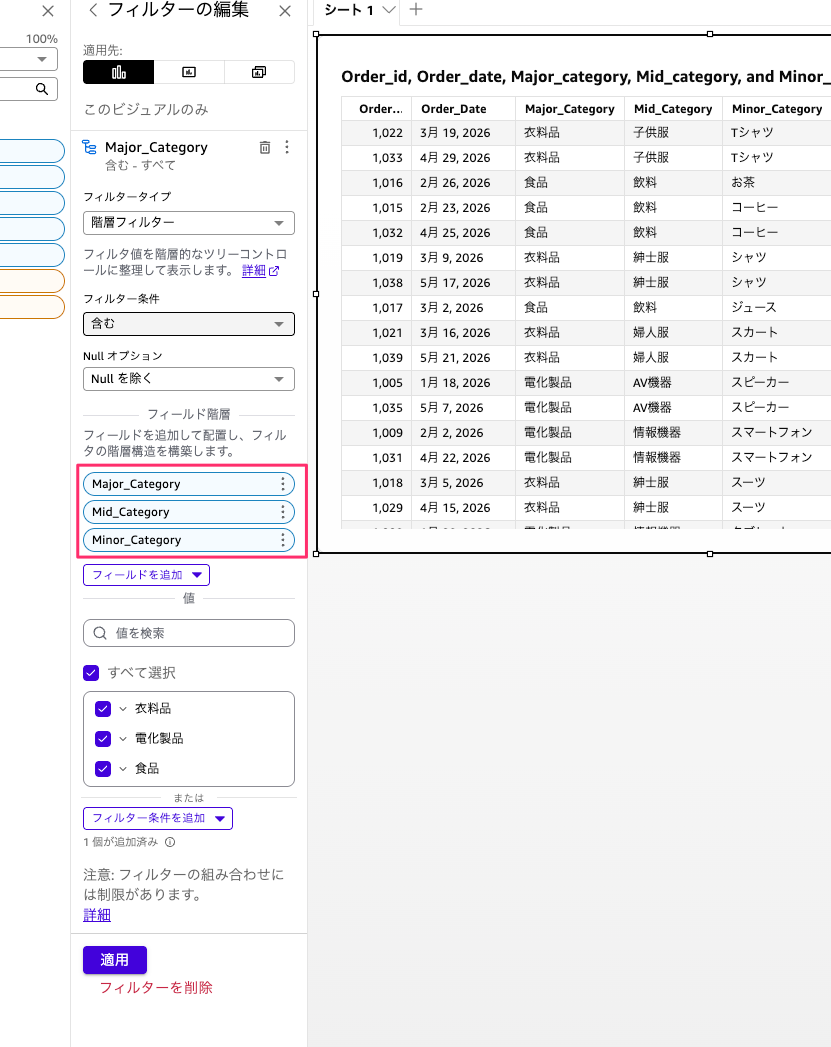Open the 詳細 link below the 注意 note
This screenshot has height=1047, width=831.
tap(97, 915)
